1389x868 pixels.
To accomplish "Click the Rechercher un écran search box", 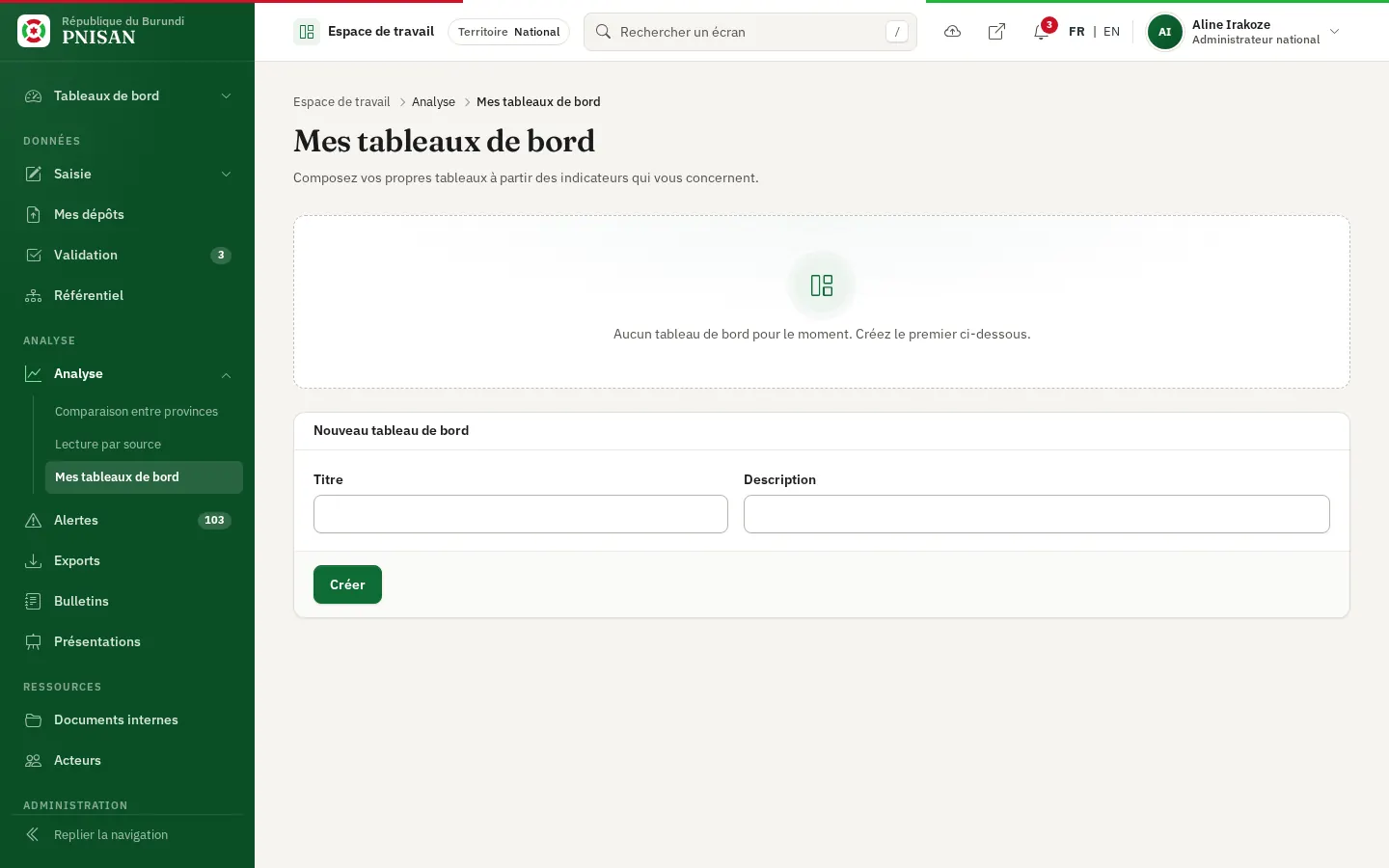I will [x=750, y=32].
